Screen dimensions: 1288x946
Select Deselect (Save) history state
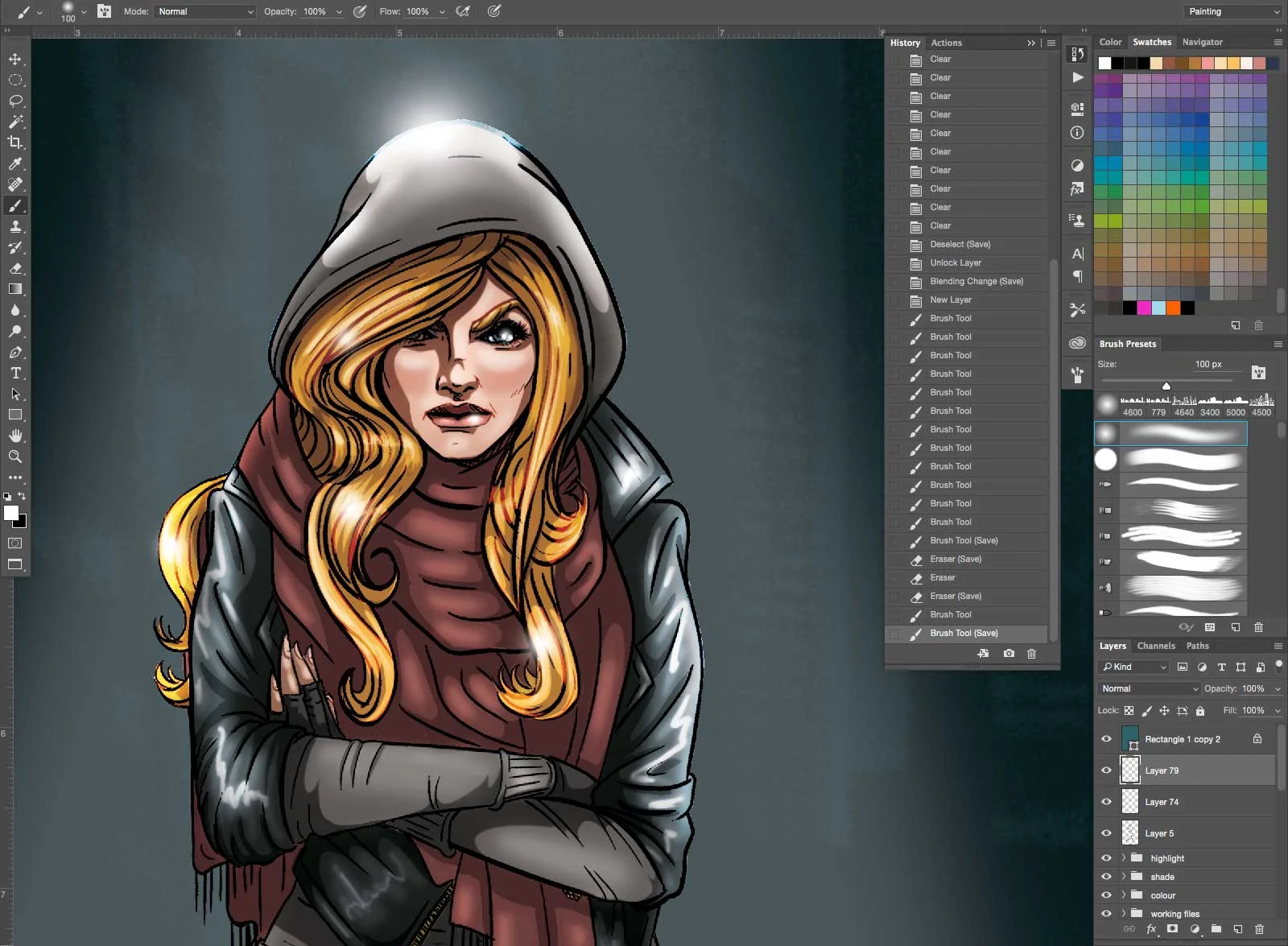coord(967,244)
